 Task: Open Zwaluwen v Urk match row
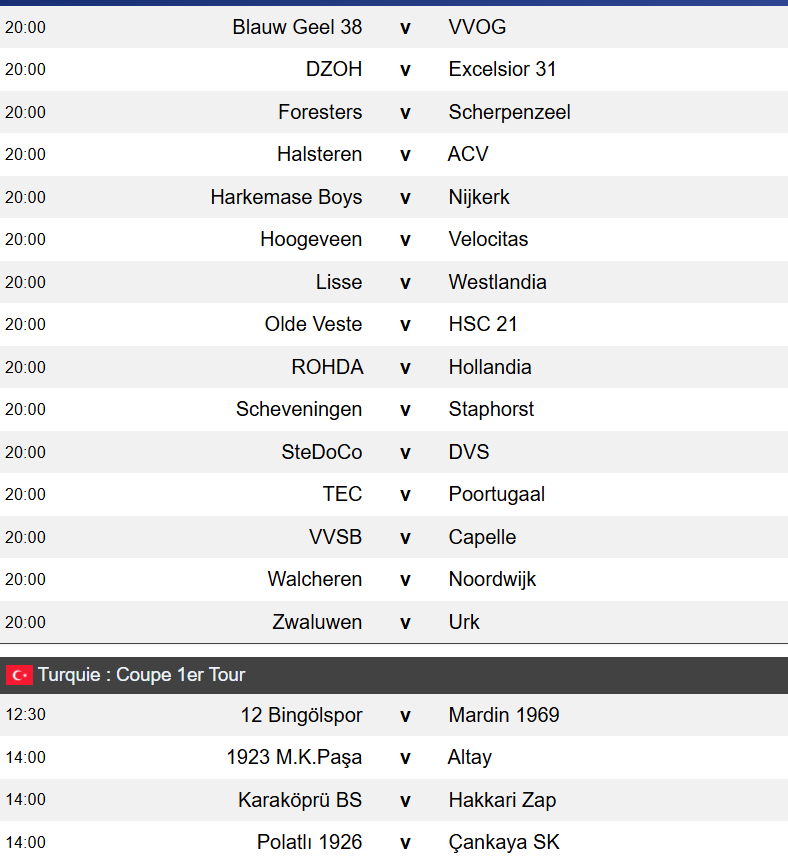(x=405, y=622)
